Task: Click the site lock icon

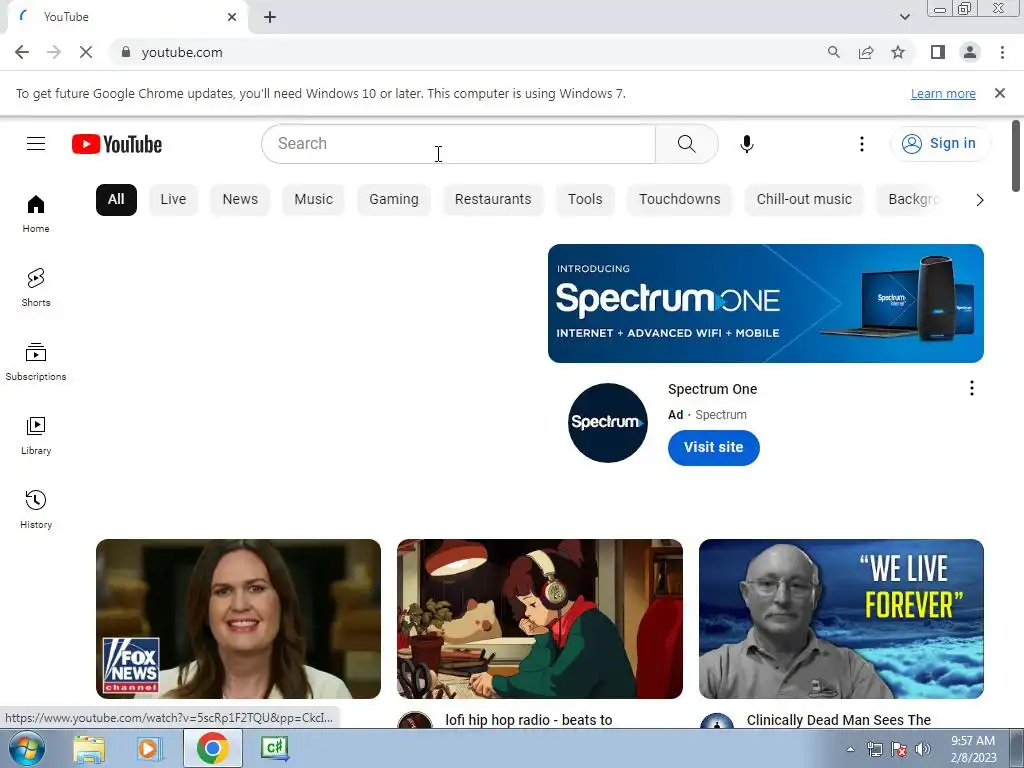Action: click(126, 52)
